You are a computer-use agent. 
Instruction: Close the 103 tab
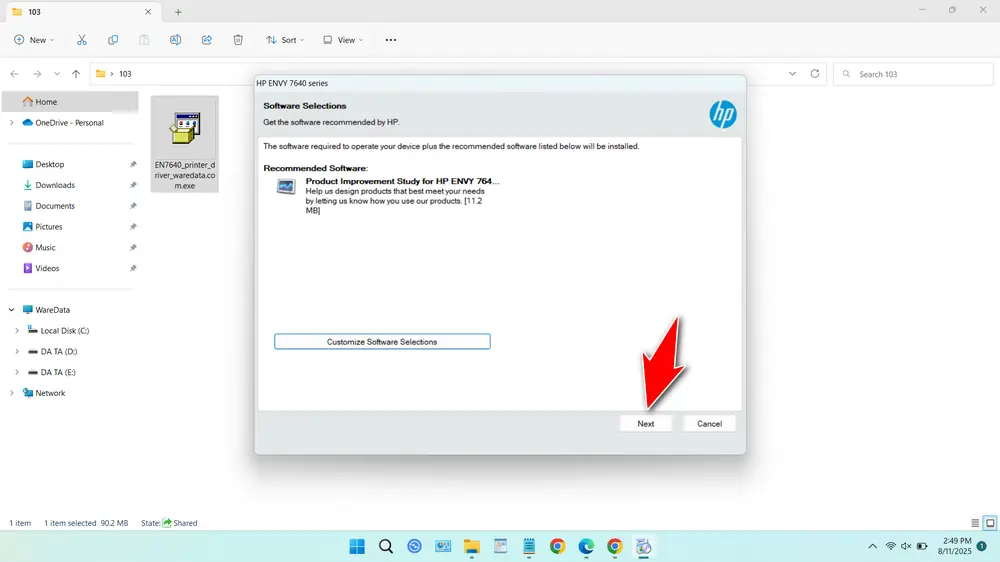(148, 12)
